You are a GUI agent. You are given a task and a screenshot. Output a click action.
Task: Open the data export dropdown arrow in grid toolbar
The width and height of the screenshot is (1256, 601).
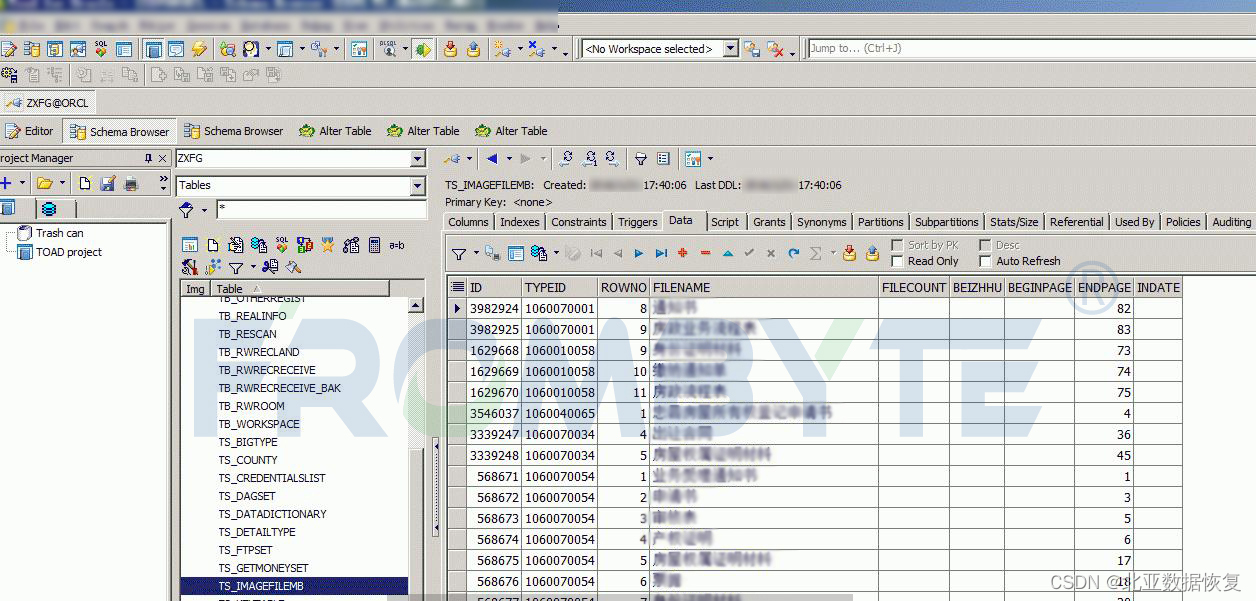pyautogui.click(x=556, y=254)
